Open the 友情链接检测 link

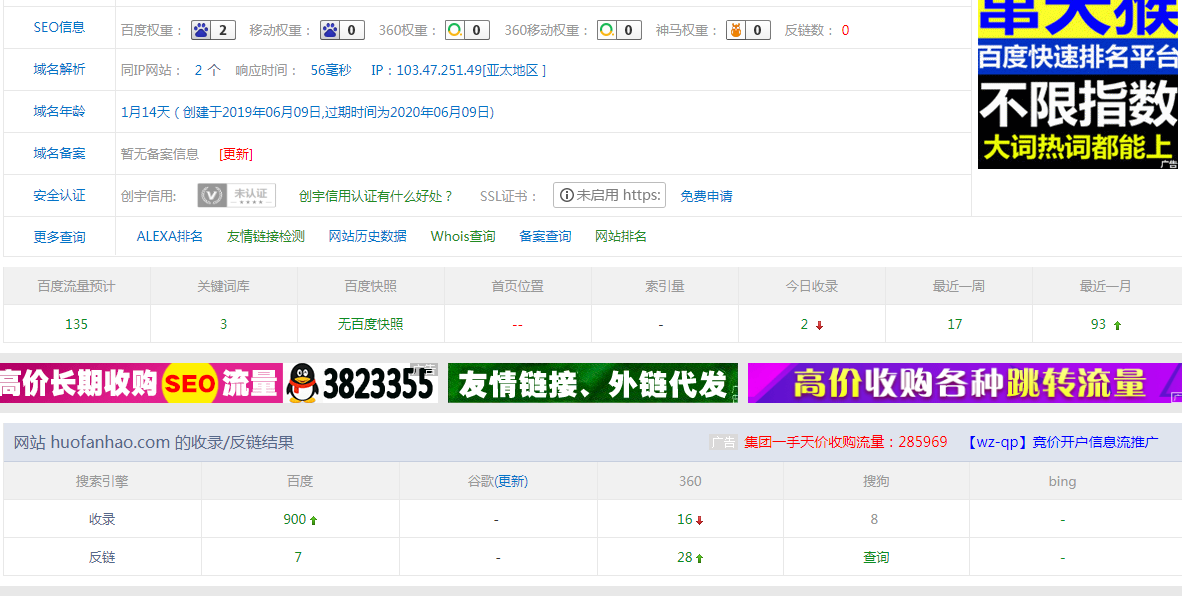(x=265, y=236)
